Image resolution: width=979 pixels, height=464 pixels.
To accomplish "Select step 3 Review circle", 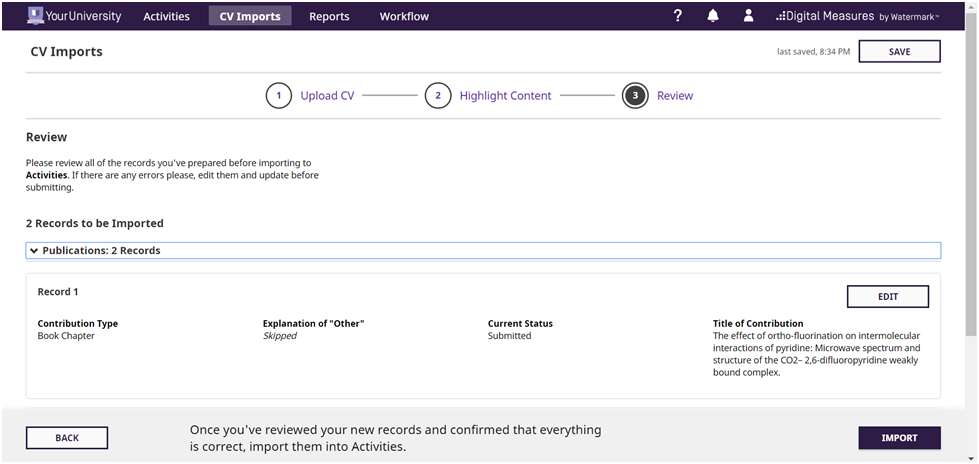I will pos(635,96).
